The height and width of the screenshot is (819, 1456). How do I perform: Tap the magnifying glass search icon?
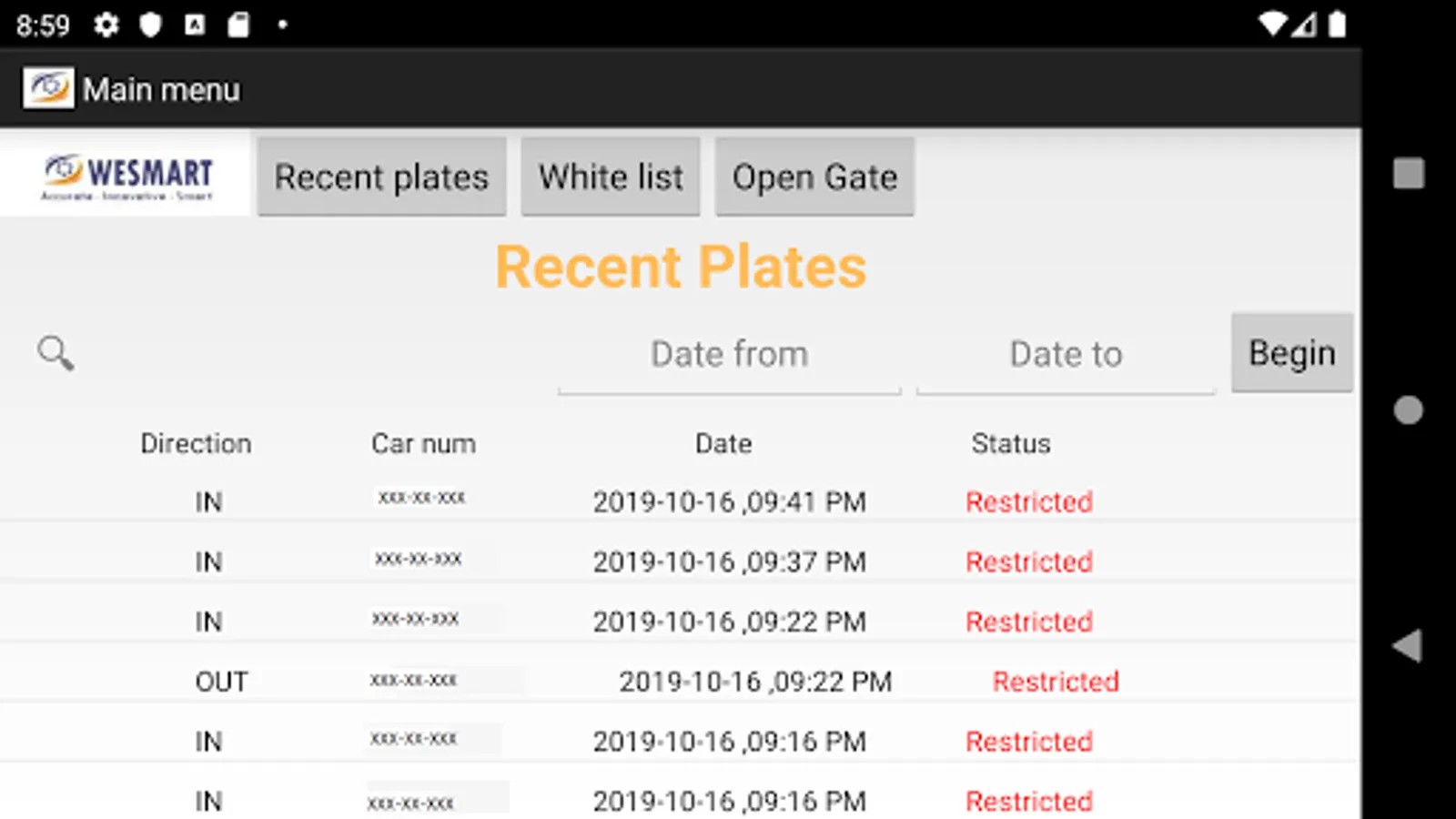(56, 353)
